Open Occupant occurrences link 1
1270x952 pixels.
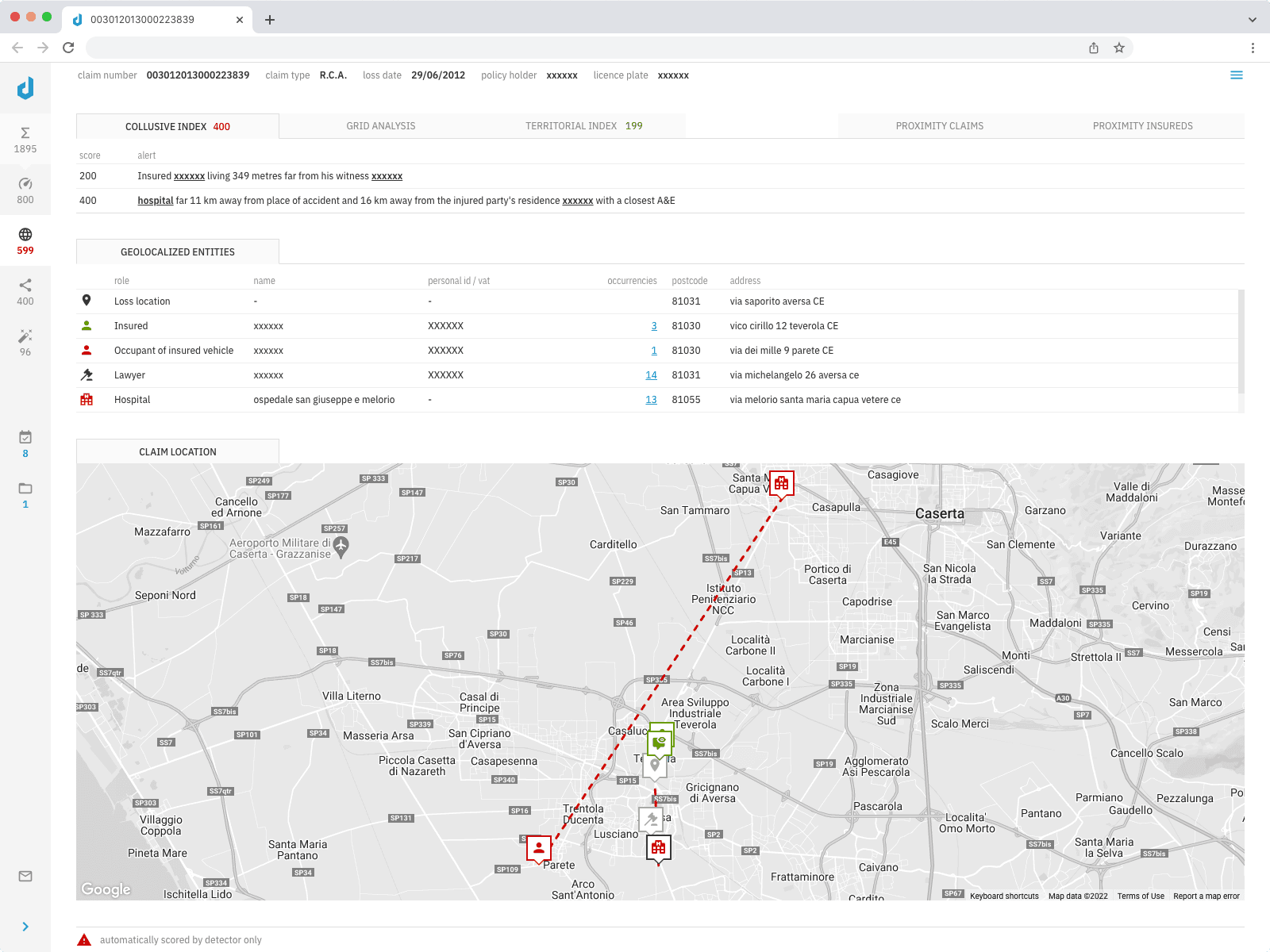654,351
